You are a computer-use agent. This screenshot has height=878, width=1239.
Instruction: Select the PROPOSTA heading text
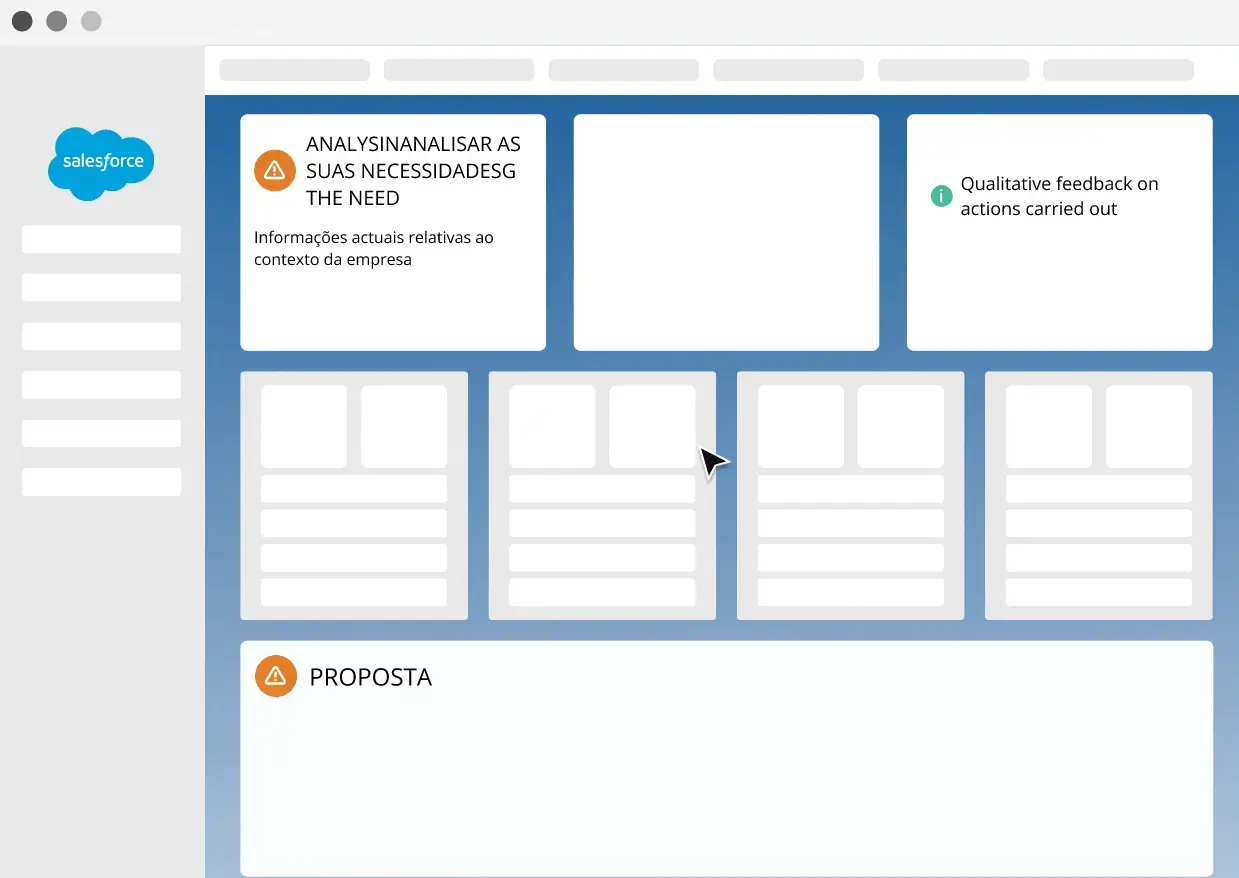(x=371, y=677)
